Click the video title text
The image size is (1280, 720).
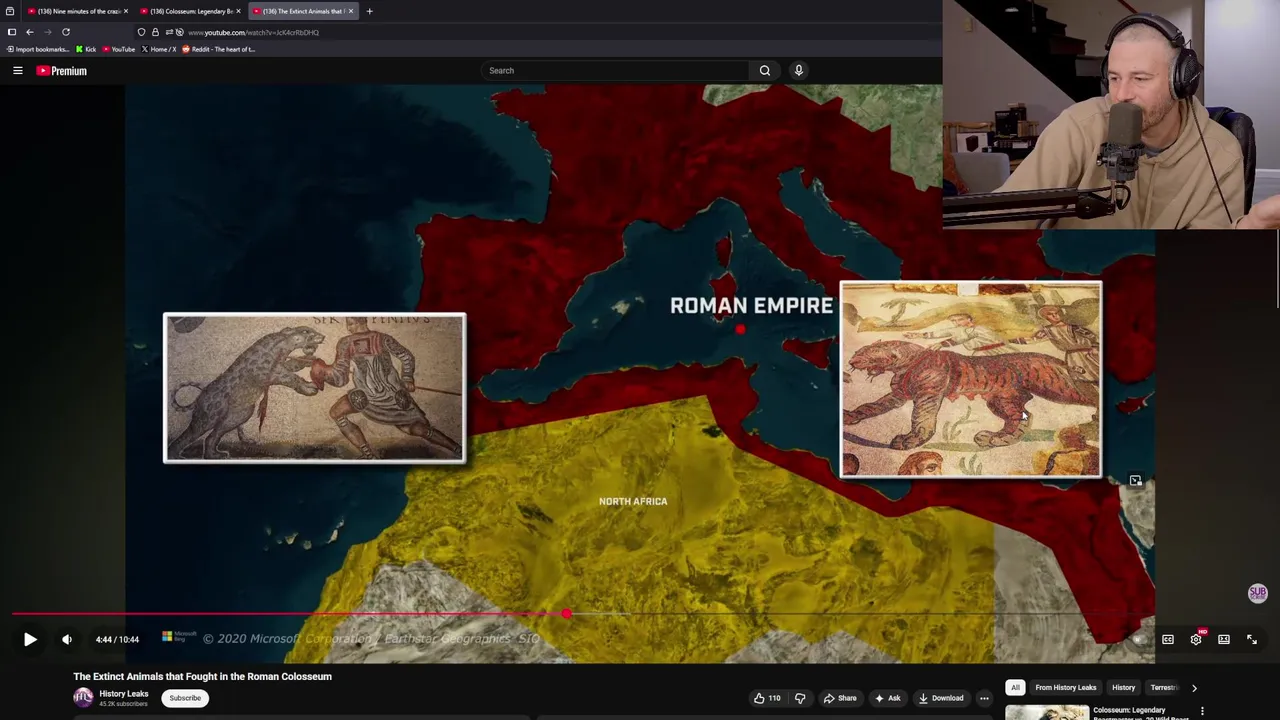point(202,677)
